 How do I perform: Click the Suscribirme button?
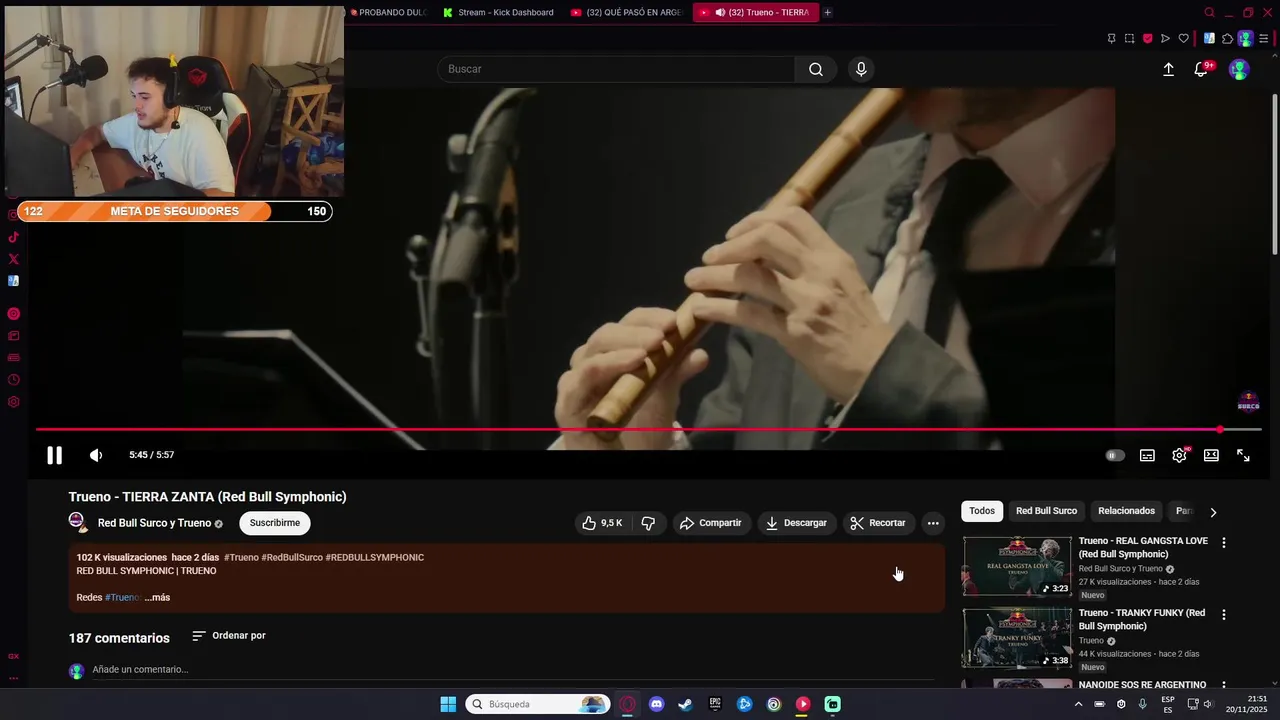[275, 523]
